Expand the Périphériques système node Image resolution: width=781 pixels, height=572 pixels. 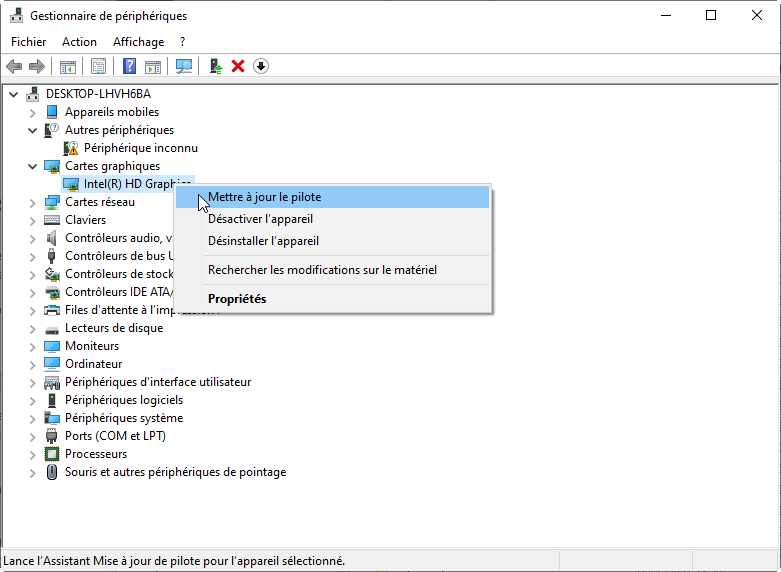[32, 419]
